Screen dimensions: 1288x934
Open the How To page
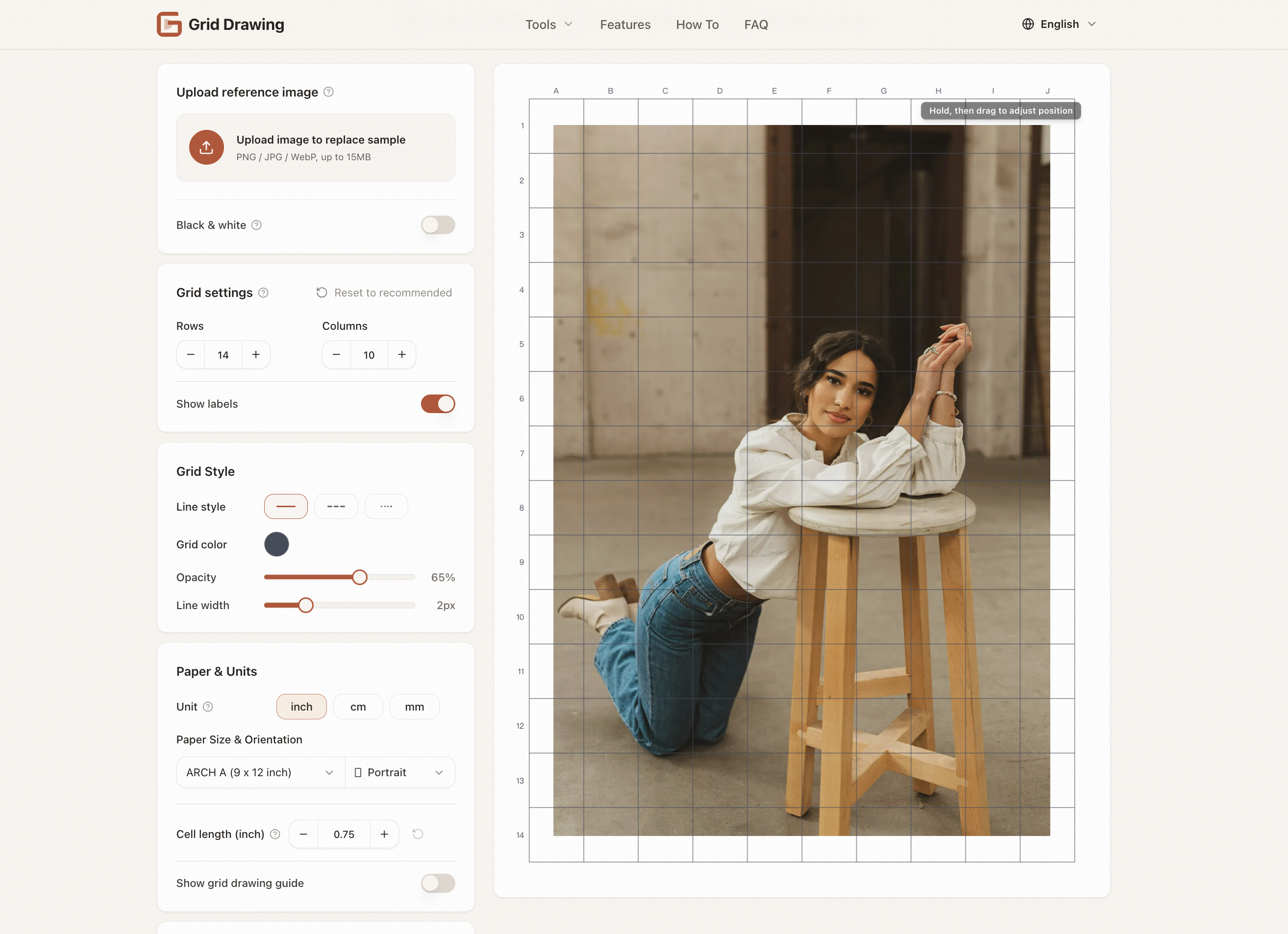click(697, 25)
